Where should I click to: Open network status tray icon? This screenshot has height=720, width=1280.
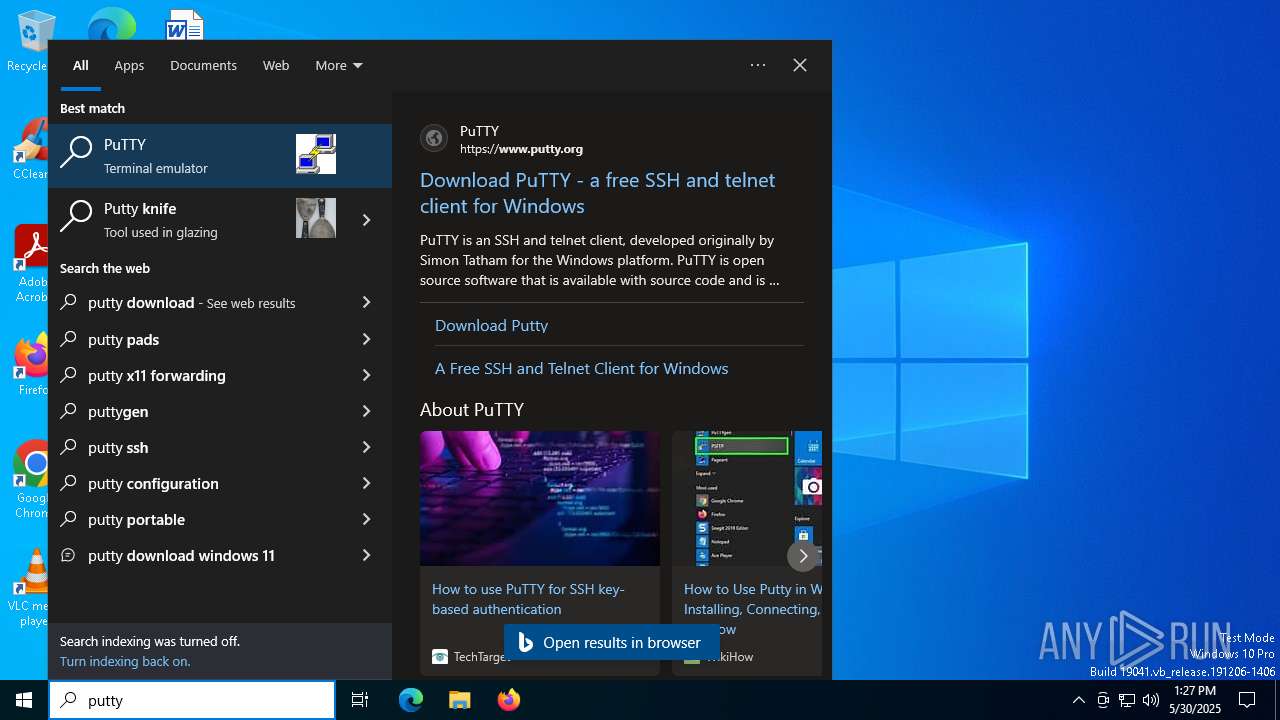pyautogui.click(x=1127, y=700)
